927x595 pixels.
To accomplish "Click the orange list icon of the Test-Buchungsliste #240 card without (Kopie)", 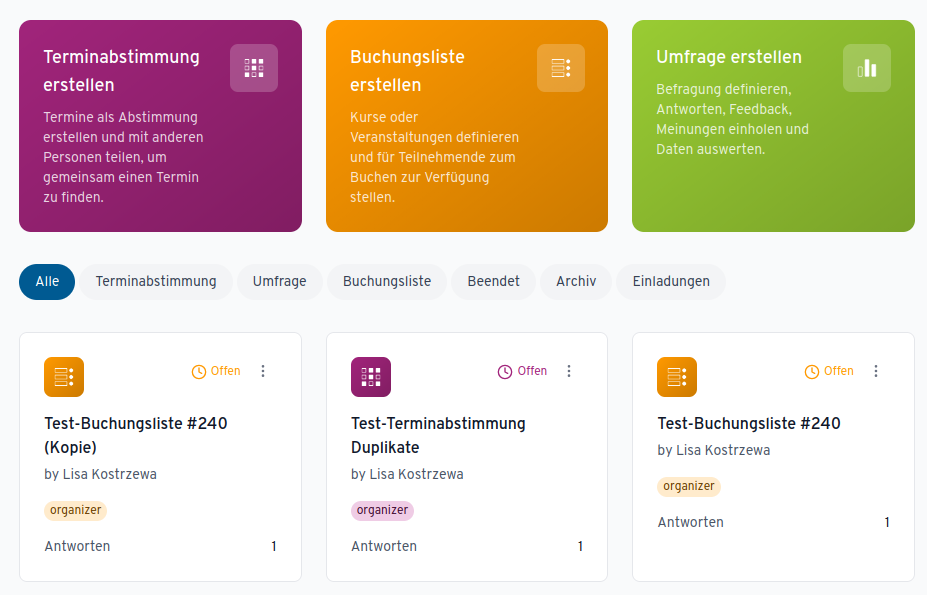I will tap(677, 377).
